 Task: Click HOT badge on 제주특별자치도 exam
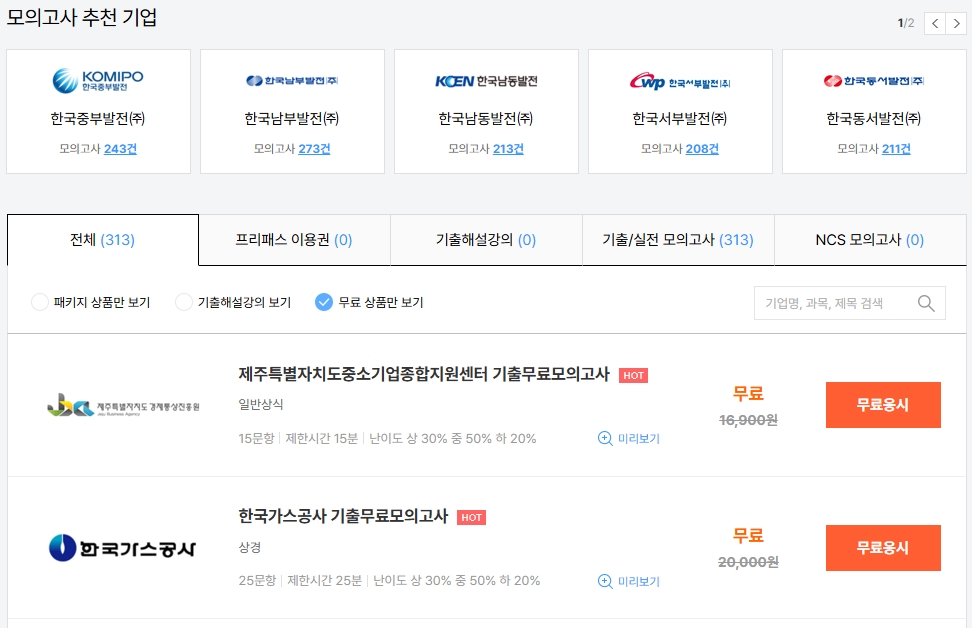click(x=634, y=375)
